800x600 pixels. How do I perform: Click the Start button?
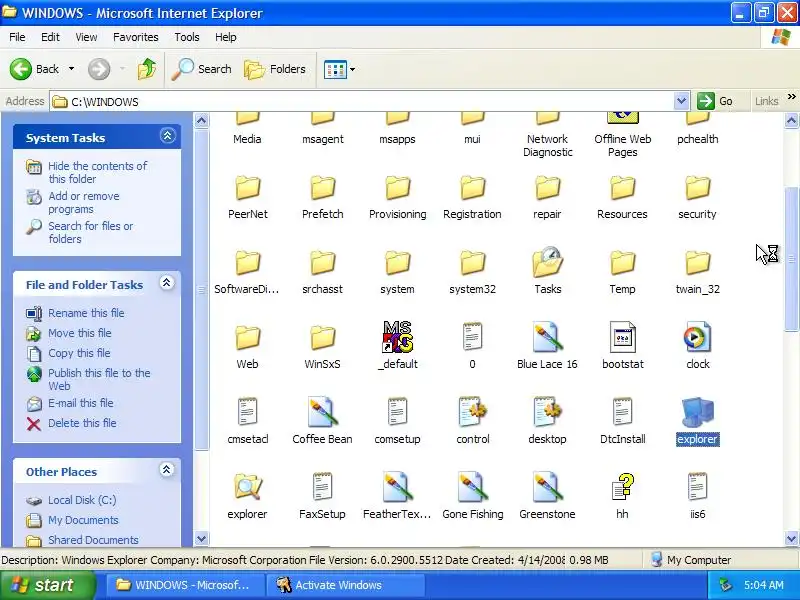tap(48, 585)
